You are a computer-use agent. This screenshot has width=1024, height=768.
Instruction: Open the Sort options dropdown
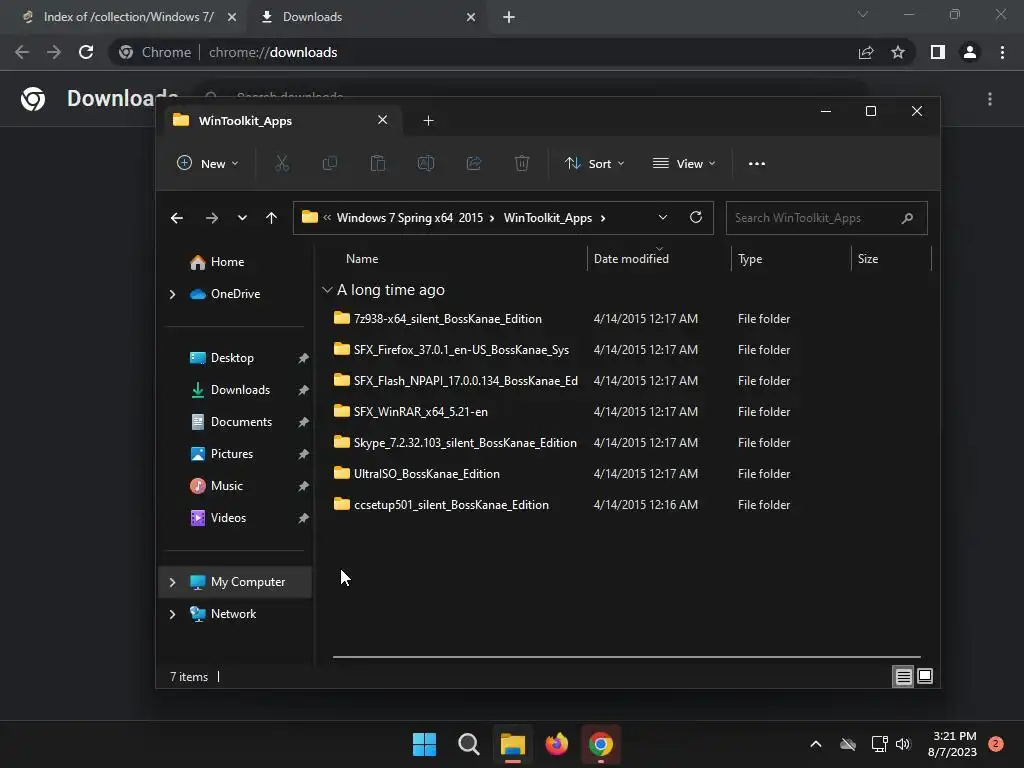coord(594,163)
